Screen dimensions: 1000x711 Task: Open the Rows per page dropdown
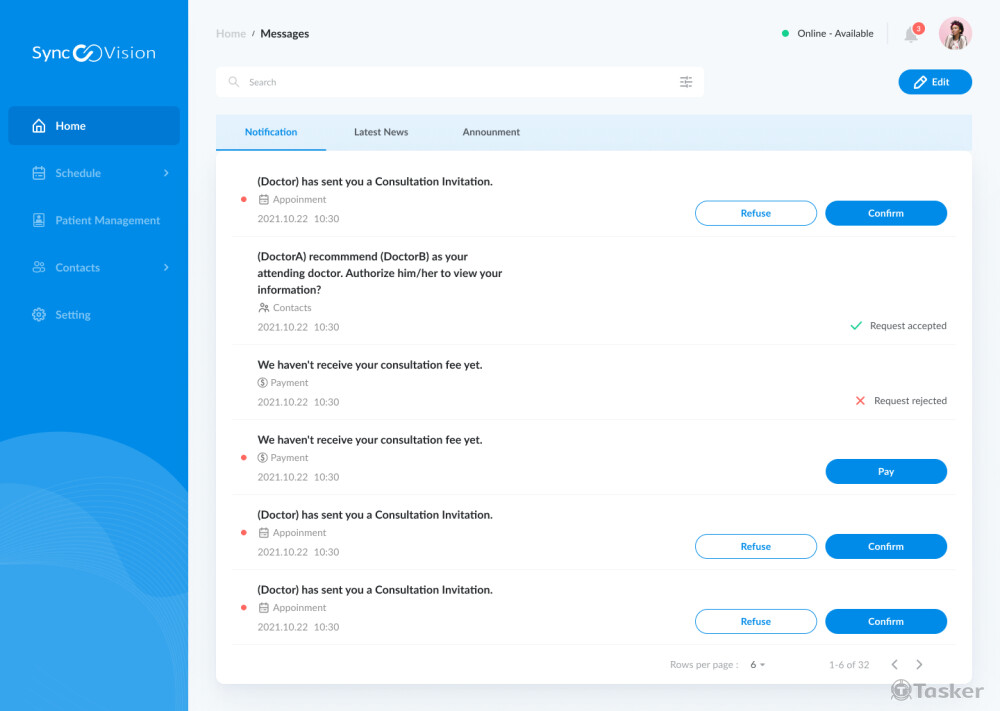click(758, 665)
